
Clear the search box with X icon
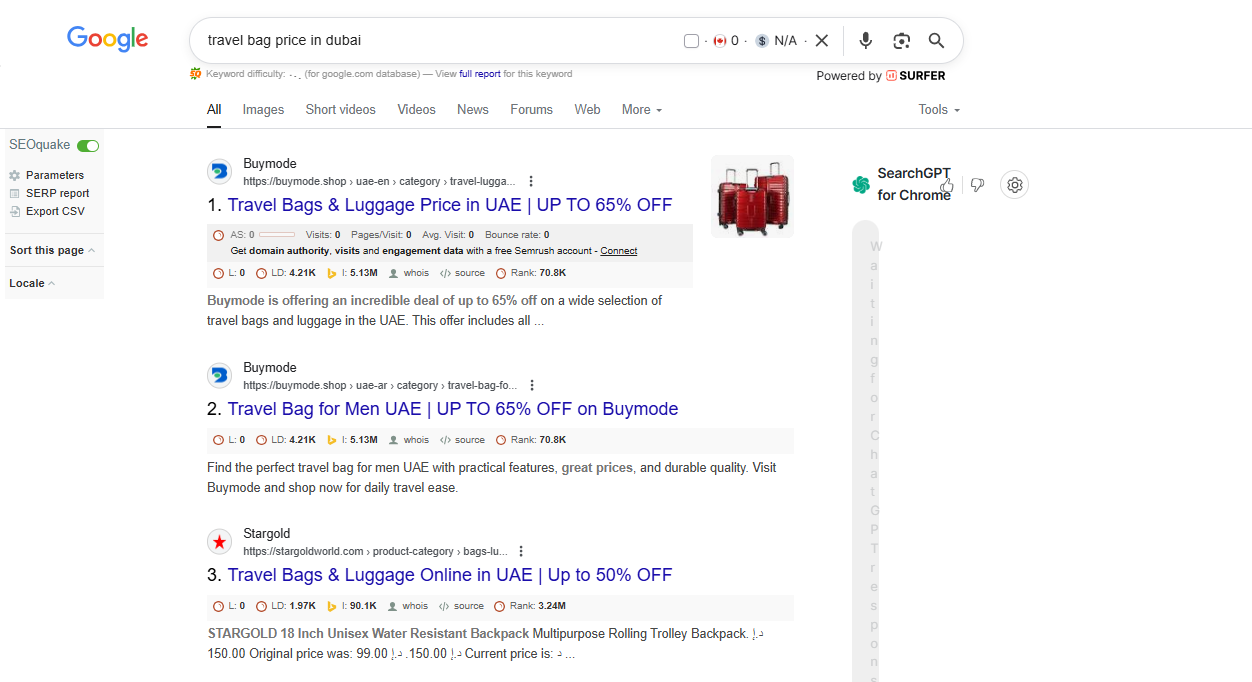(822, 40)
